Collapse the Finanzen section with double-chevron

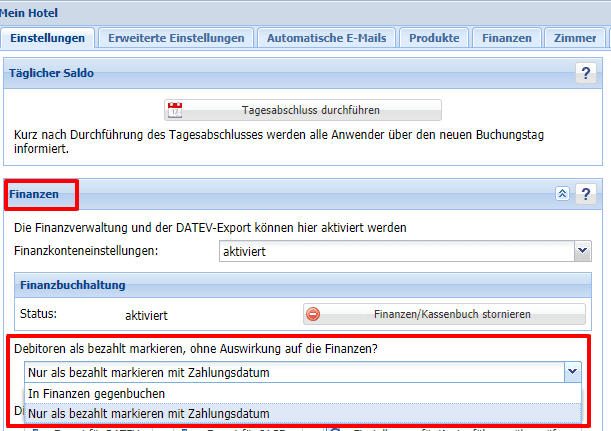tap(562, 193)
